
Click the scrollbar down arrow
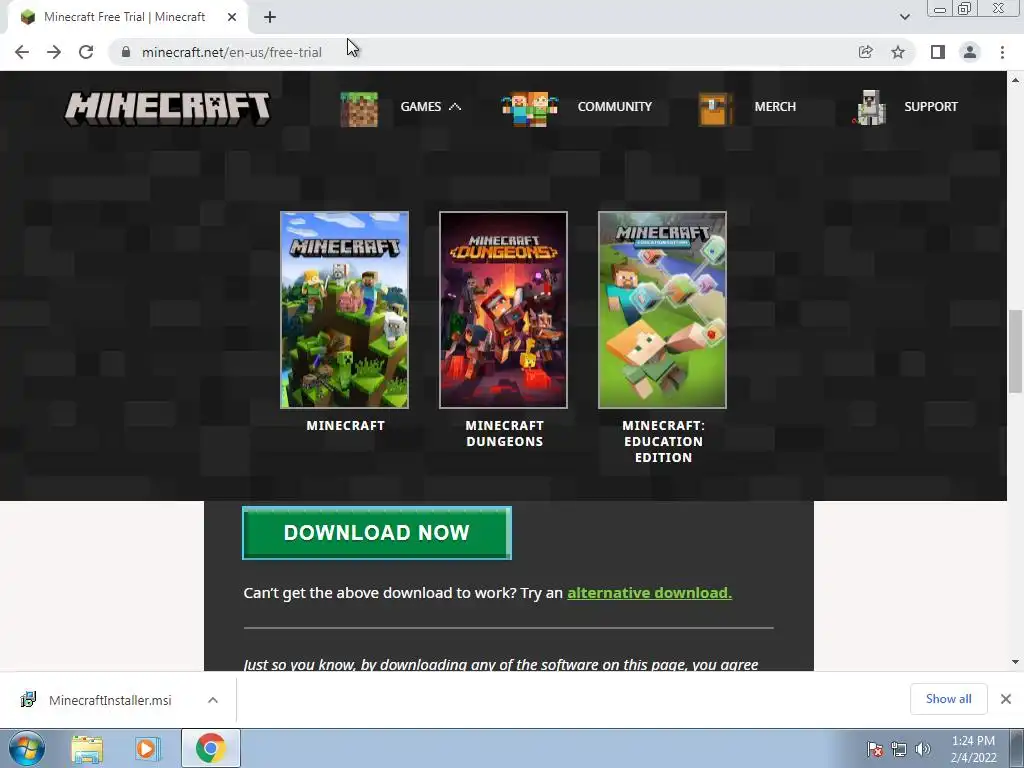pos(1015,662)
